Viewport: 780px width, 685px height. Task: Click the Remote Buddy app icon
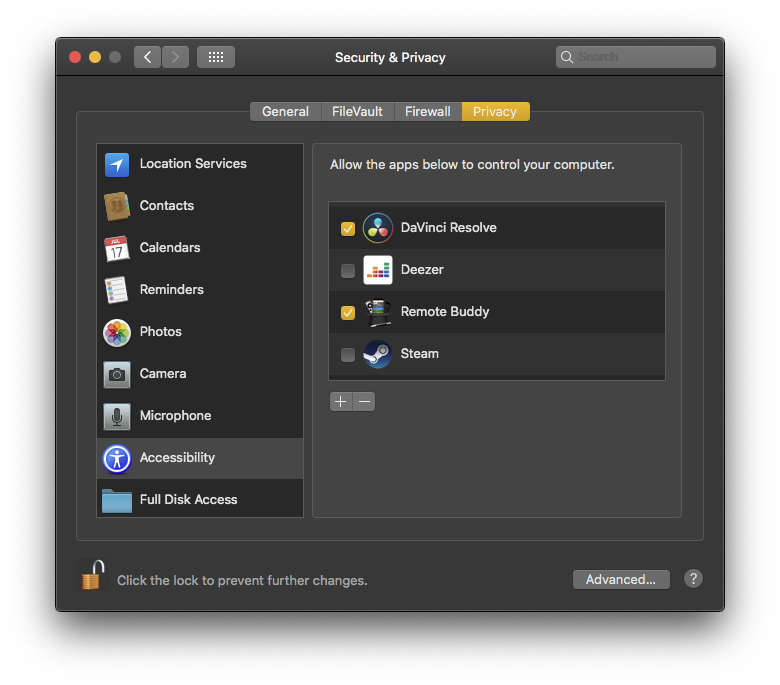378,312
